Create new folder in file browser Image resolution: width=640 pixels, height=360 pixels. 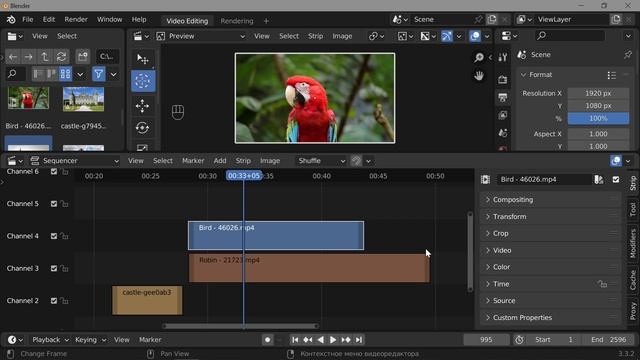(x=83, y=57)
